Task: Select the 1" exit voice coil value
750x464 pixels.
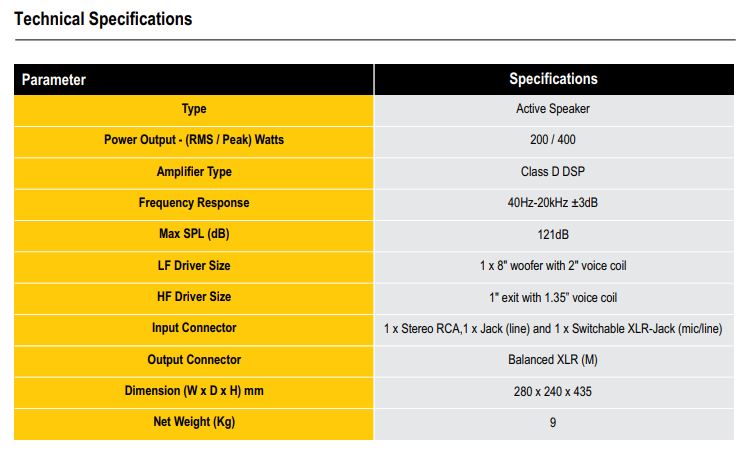Action: coord(553,297)
